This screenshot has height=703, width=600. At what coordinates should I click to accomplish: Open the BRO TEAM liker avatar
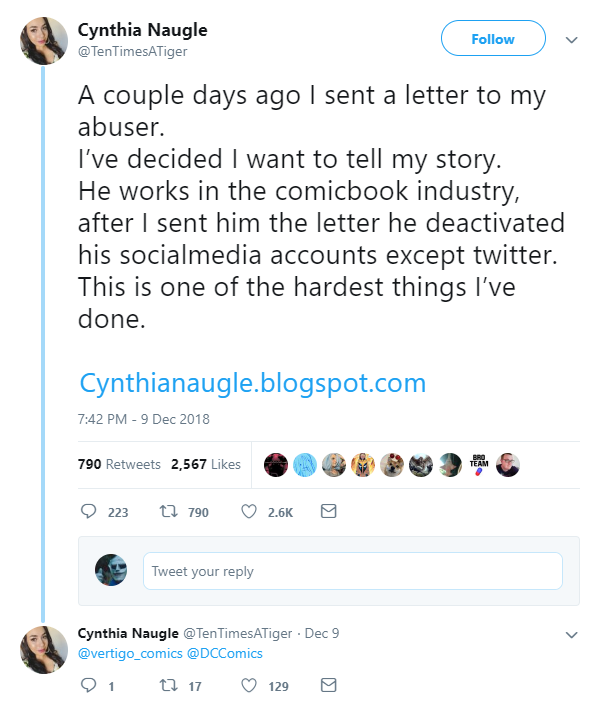click(x=479, y=464)
